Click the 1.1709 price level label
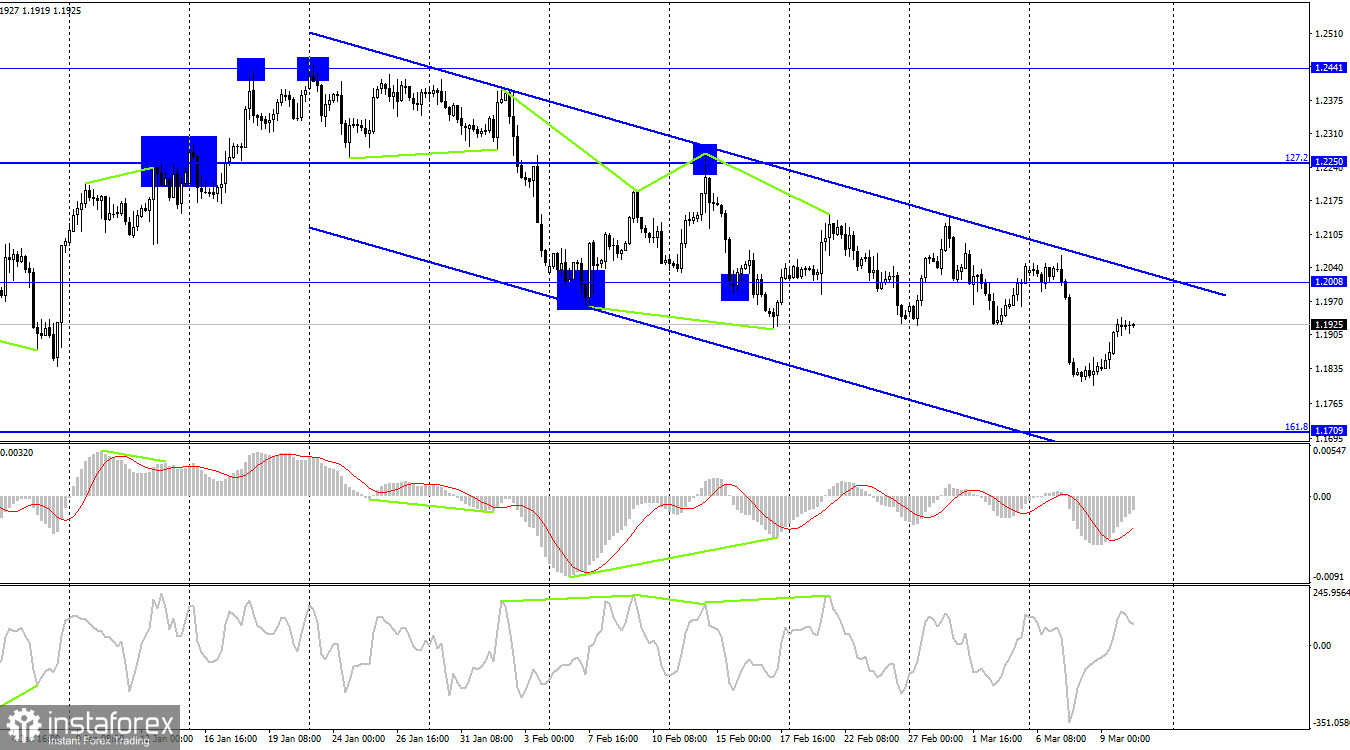 pos(1328,430)
